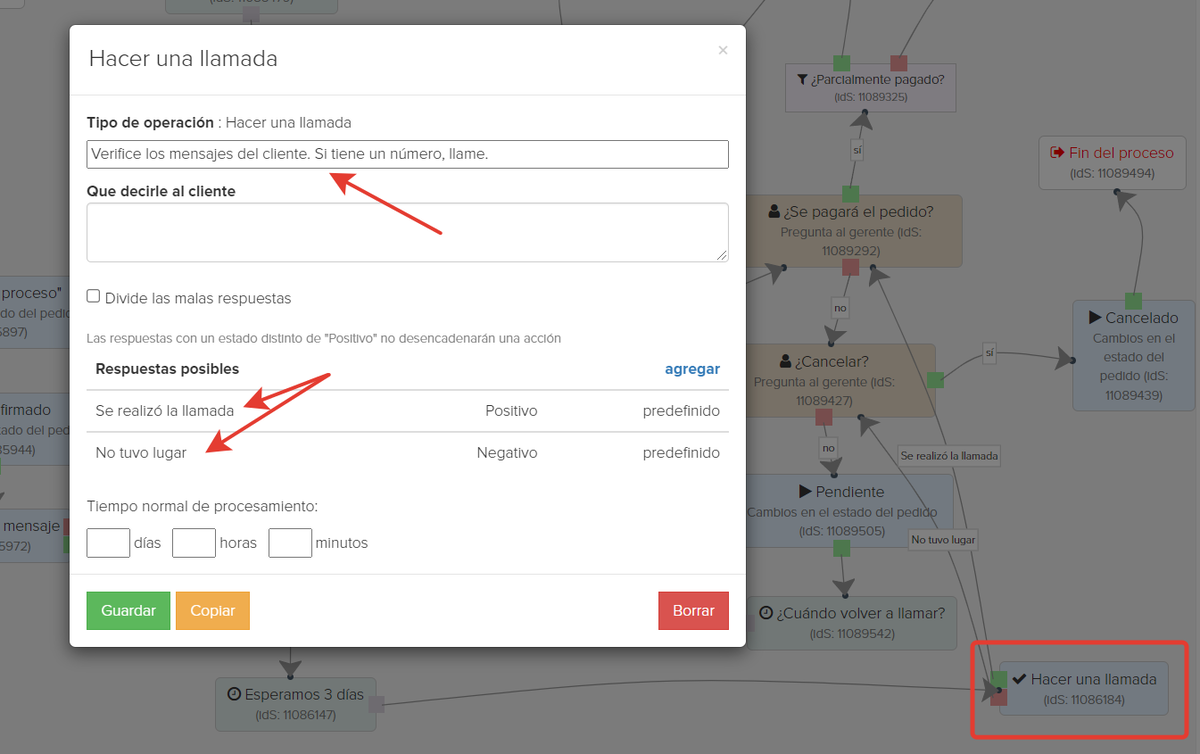The width and height of the screenshot is (1200, 754).
Task: Click the Positivo status cell
Action: click(x=511, y=411)
